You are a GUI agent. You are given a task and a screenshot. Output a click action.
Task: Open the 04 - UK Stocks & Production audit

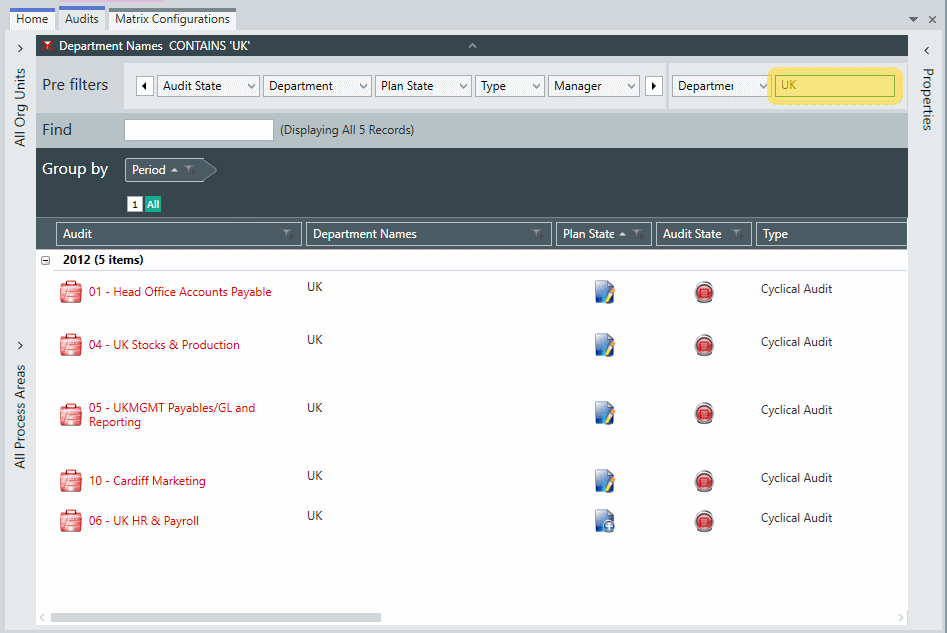click(x=164, y=345)
